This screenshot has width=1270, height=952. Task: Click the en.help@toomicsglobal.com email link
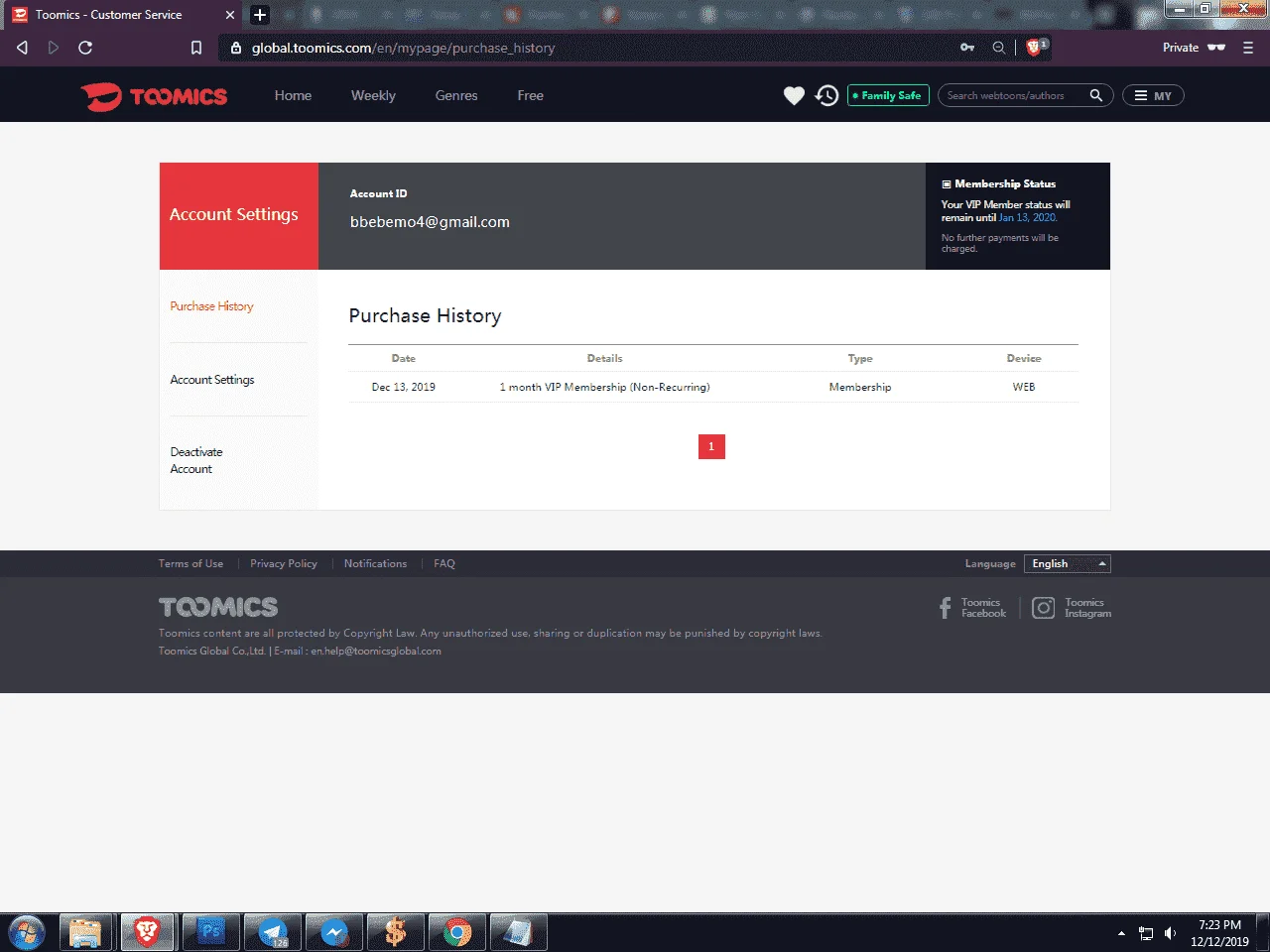(x=376, y=652)
